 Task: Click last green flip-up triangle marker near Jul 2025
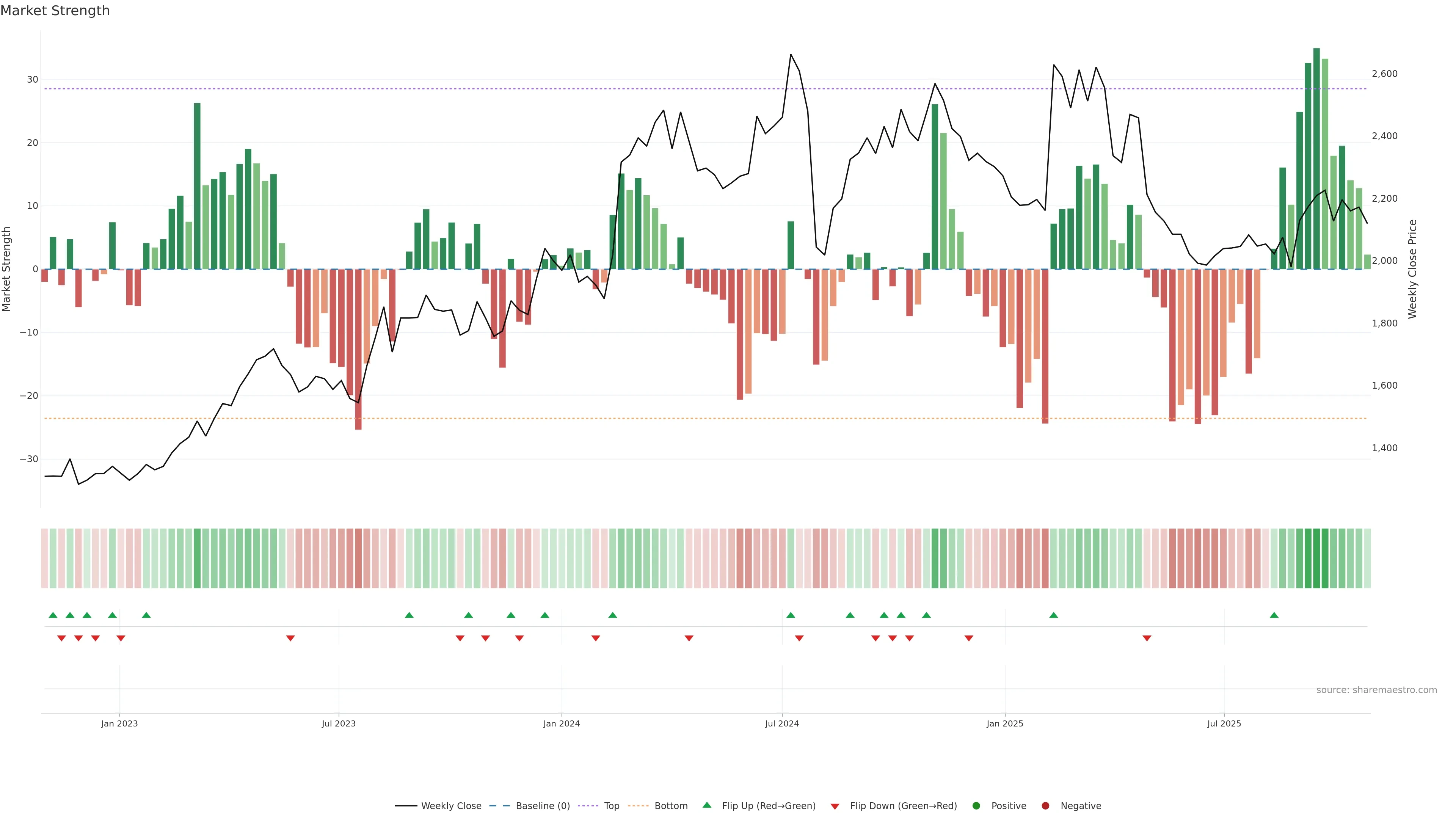click(x=1274, y=615)
